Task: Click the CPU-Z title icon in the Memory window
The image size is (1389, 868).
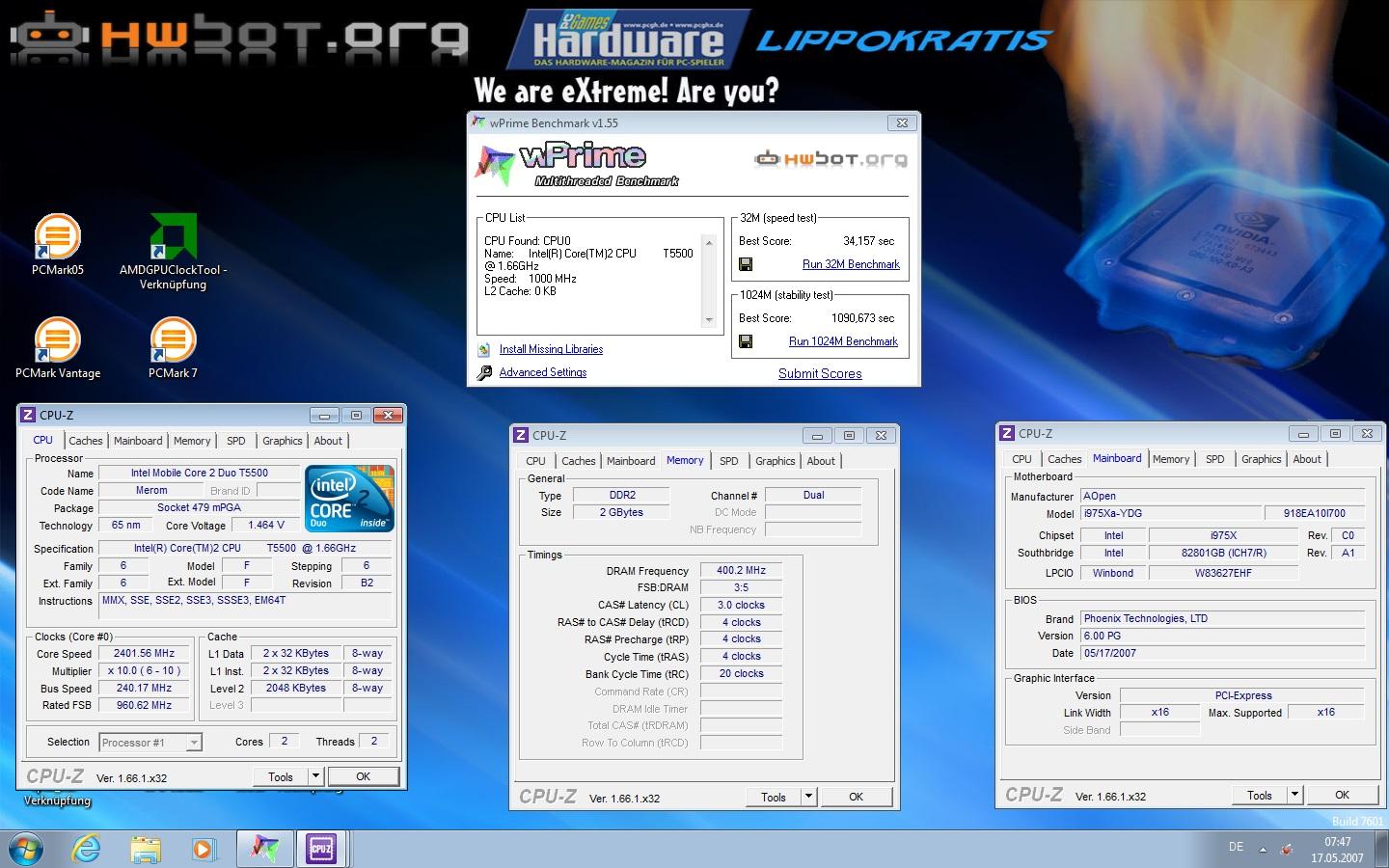Action: coord(521,436)
